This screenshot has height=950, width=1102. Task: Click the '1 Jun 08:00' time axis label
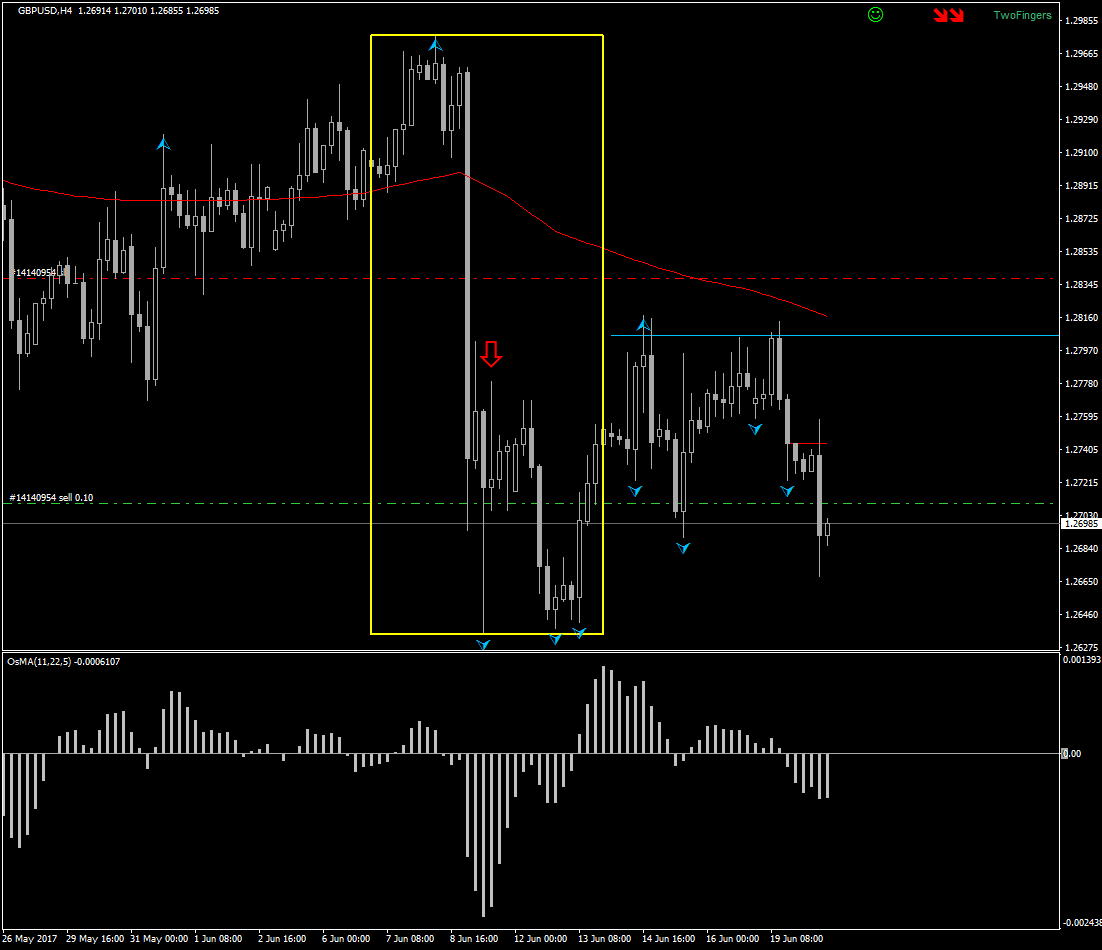coord(218,939)
